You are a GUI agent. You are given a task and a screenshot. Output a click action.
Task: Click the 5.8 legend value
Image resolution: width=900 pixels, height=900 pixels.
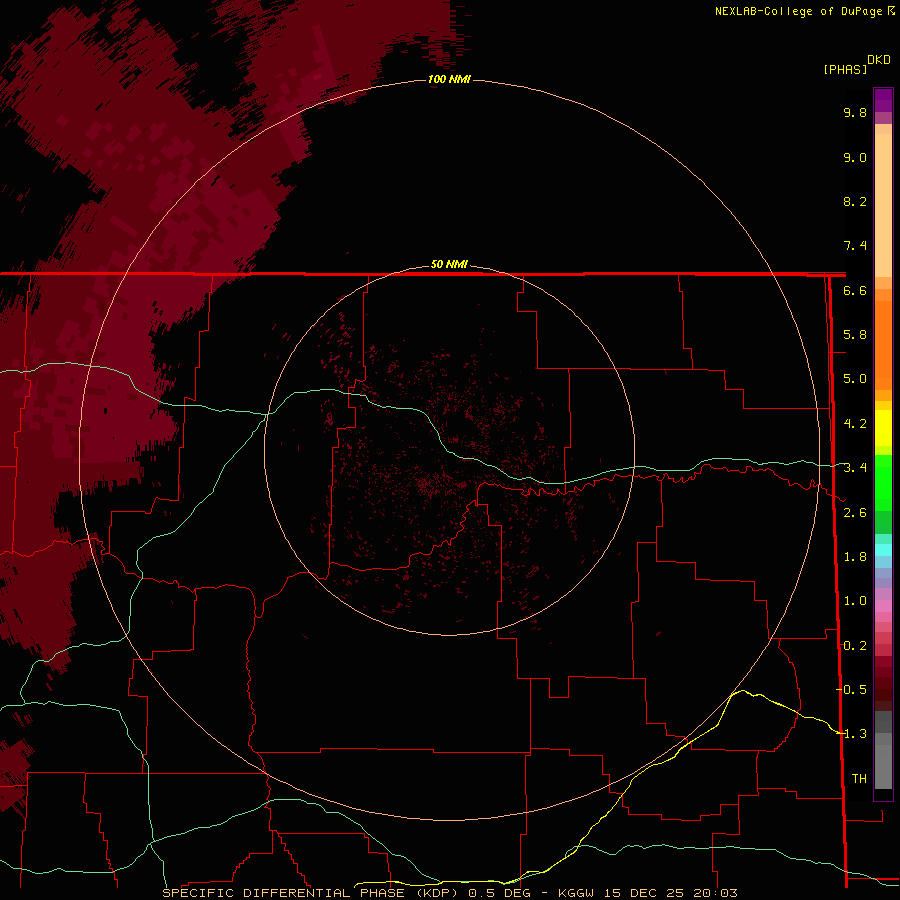pos(855,335)
